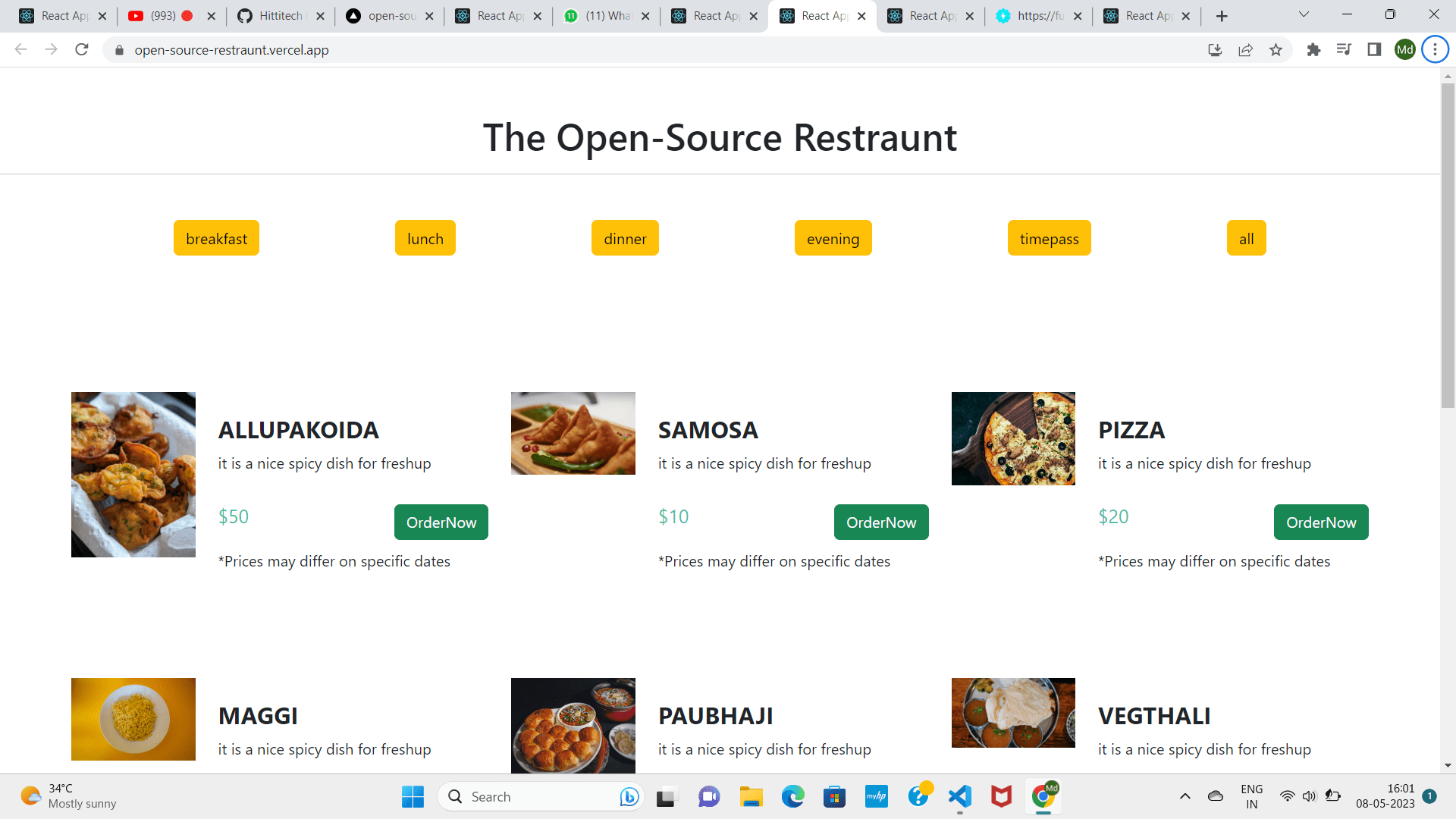Image resolution: width=1456 pixels, height=819 pixels.
Task: Click the share page icon in address bar
Action: pos(1246,50)
